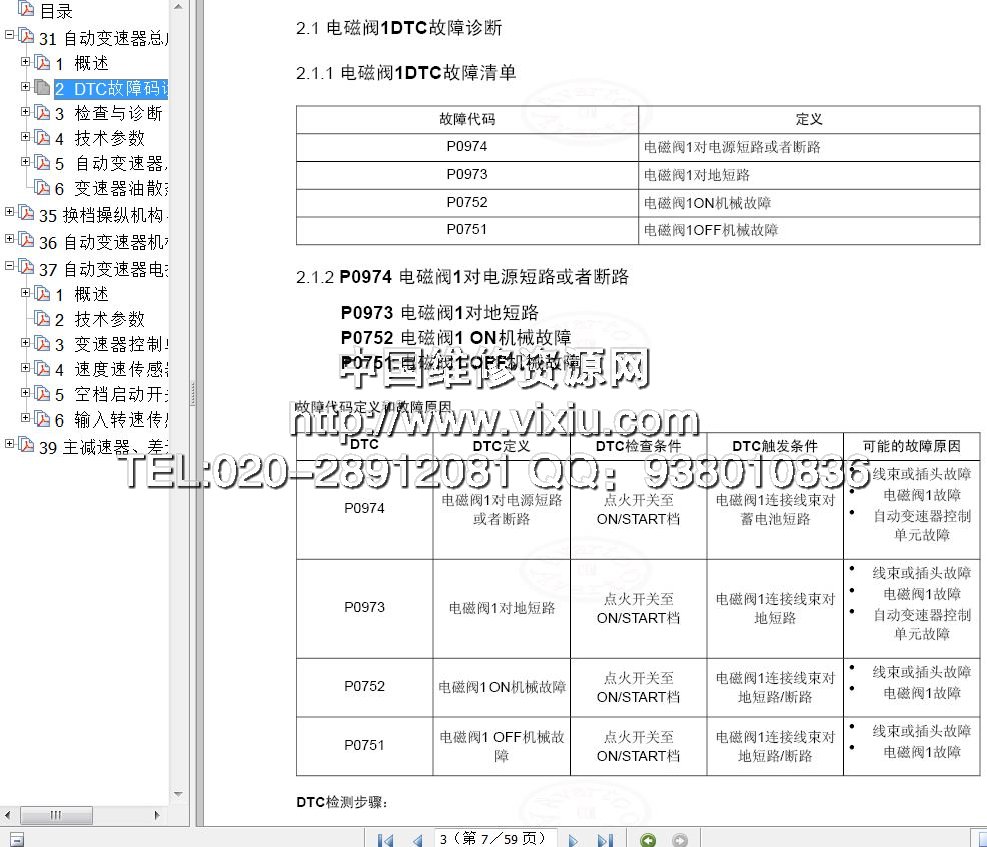This screenshot has height=847, width=987.
Task: Click the PDF bookmark icon beside 目录
Action: tap(27, 10)
